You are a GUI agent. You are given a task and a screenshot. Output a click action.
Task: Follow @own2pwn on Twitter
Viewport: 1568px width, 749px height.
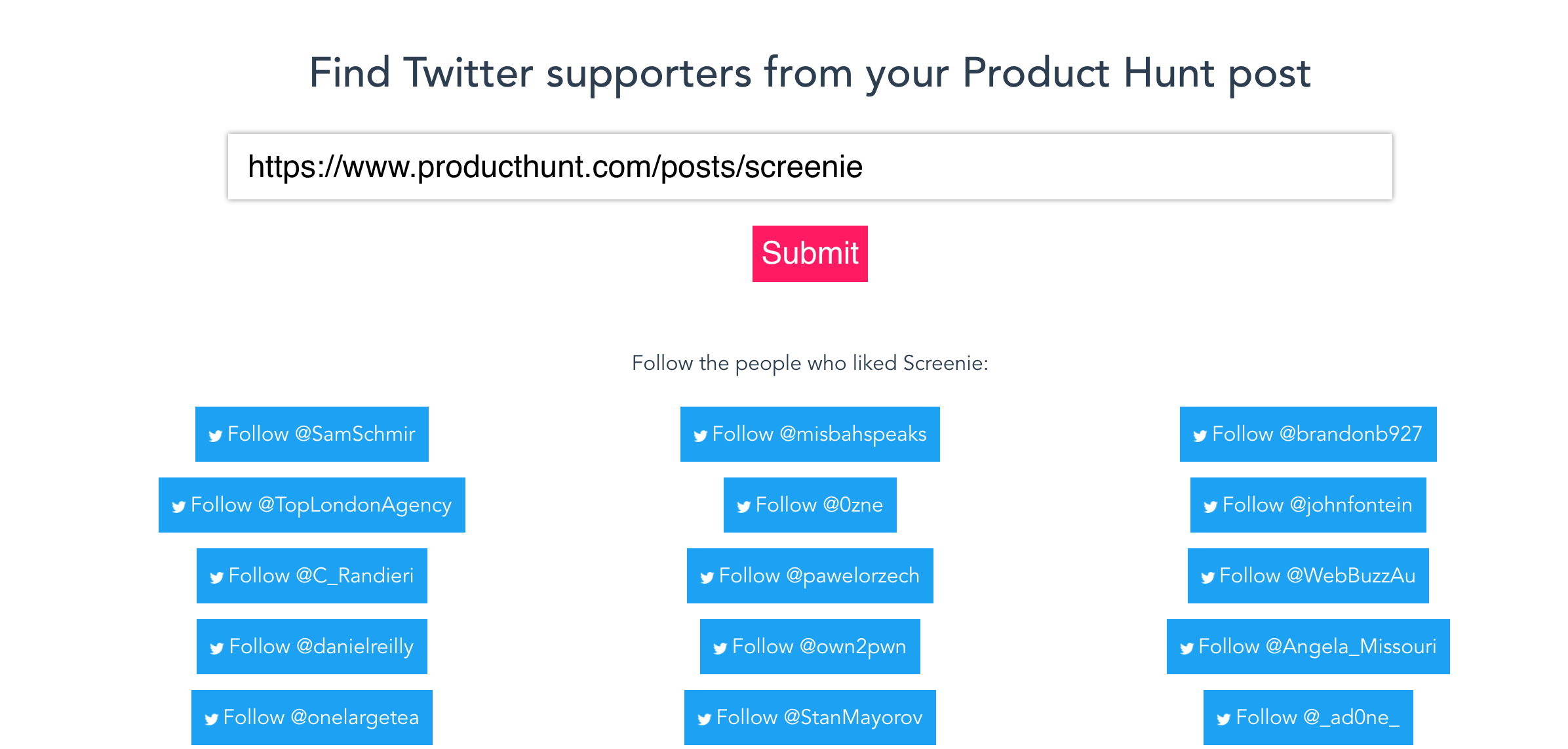pos(810,647)
